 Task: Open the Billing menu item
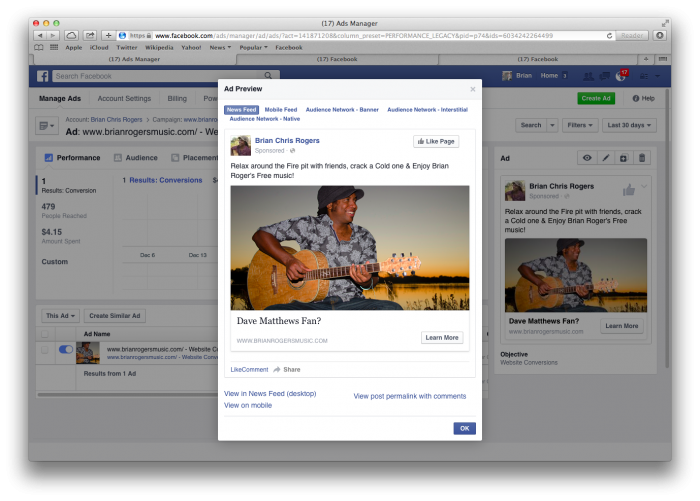point(177,99)
